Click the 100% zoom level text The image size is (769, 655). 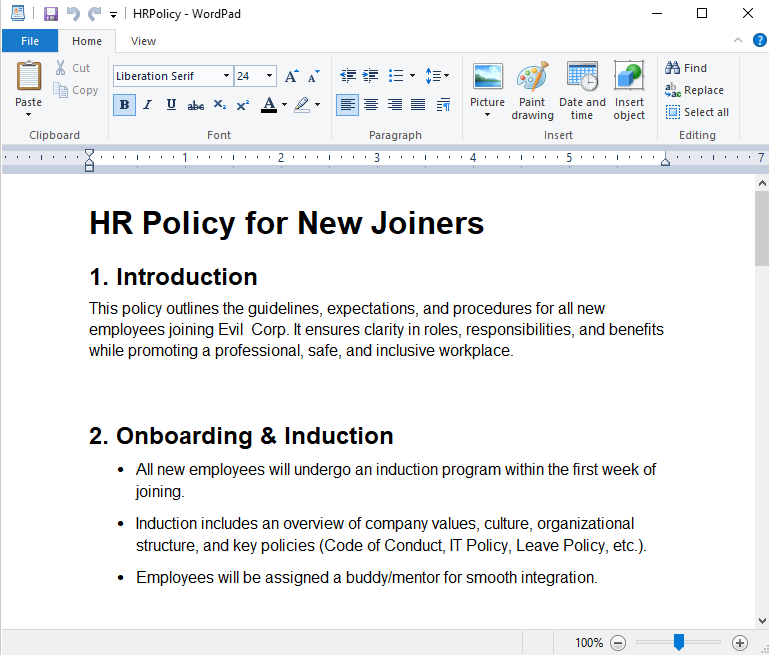589,642
